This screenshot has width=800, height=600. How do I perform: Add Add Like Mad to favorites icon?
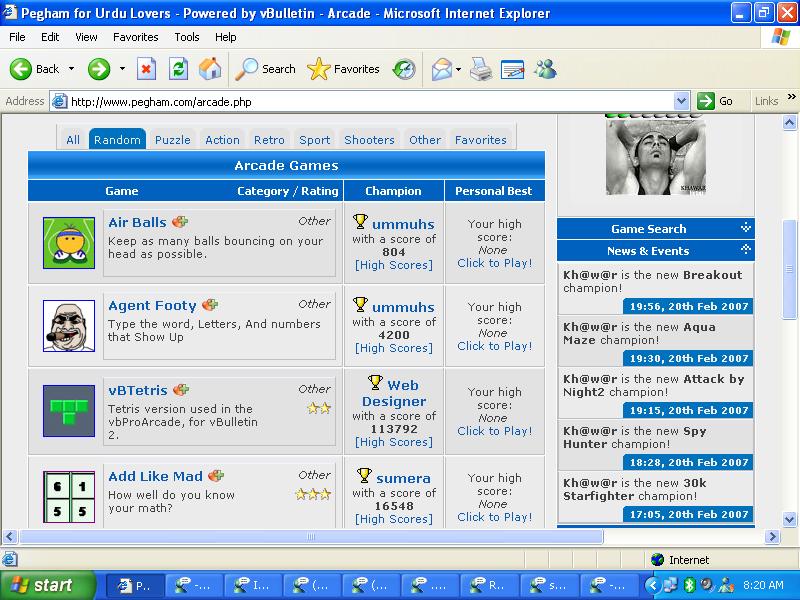tap(216, 476)
